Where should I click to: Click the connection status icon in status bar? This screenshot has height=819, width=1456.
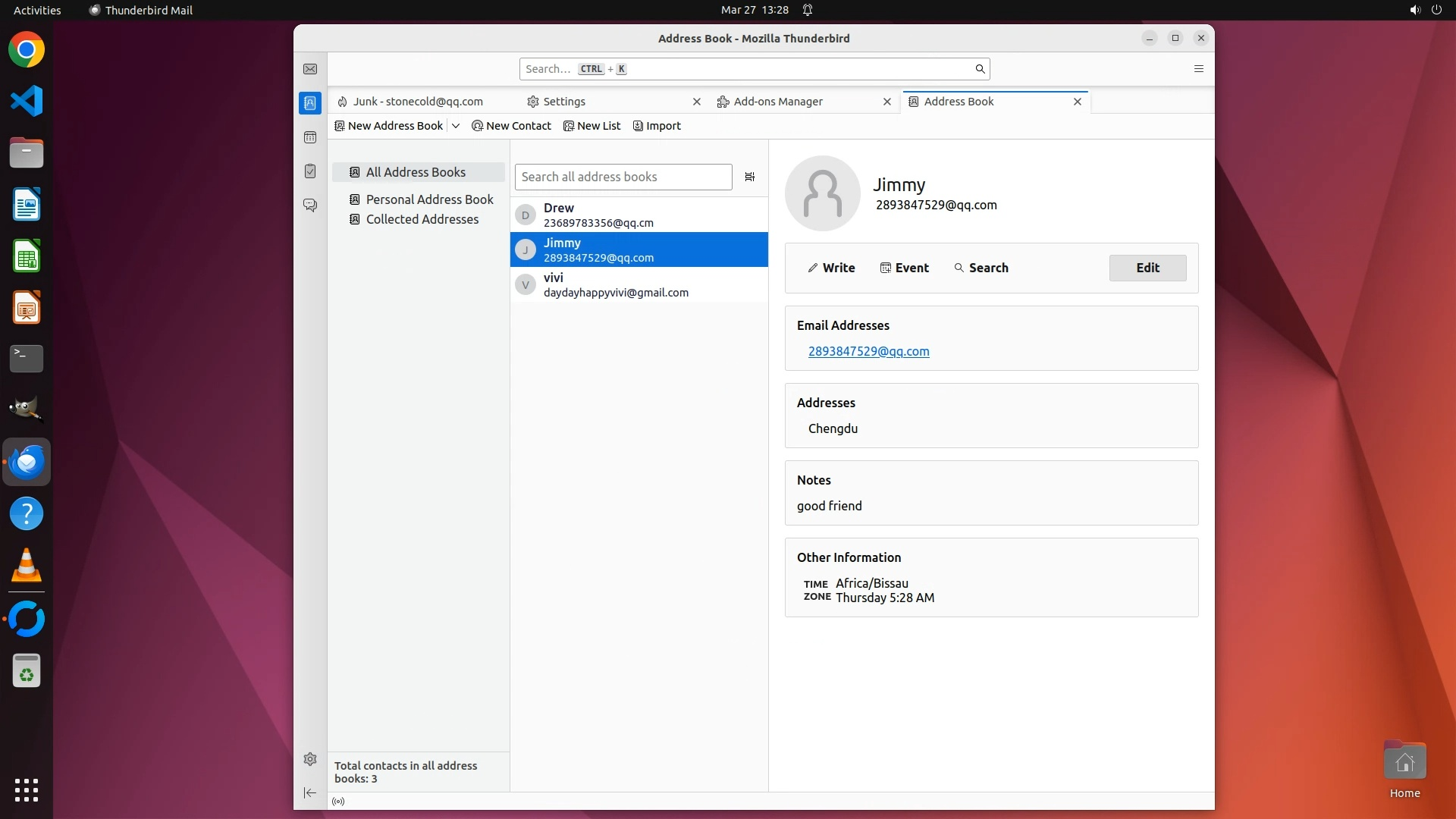click(338, 802)
